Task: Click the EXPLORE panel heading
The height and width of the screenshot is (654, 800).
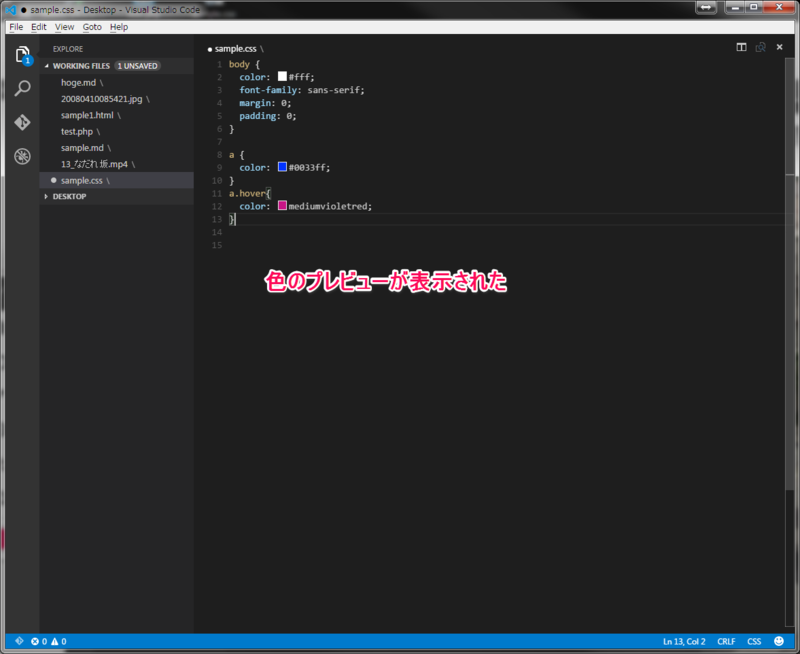Action: (x=68, y=49)
